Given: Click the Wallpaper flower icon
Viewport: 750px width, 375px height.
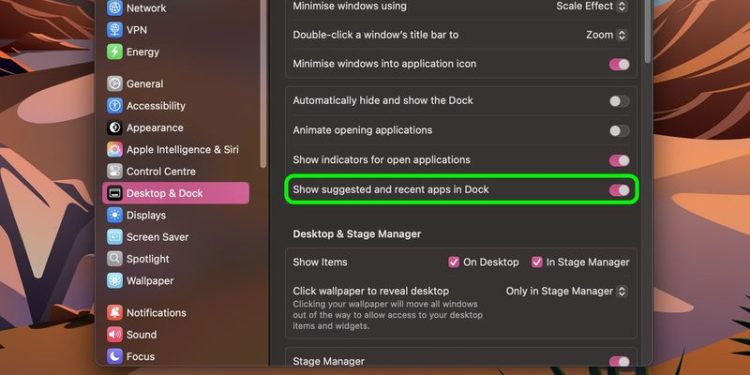Looking at the screenshot, I should pyautogui.click(x=115, y=281).
